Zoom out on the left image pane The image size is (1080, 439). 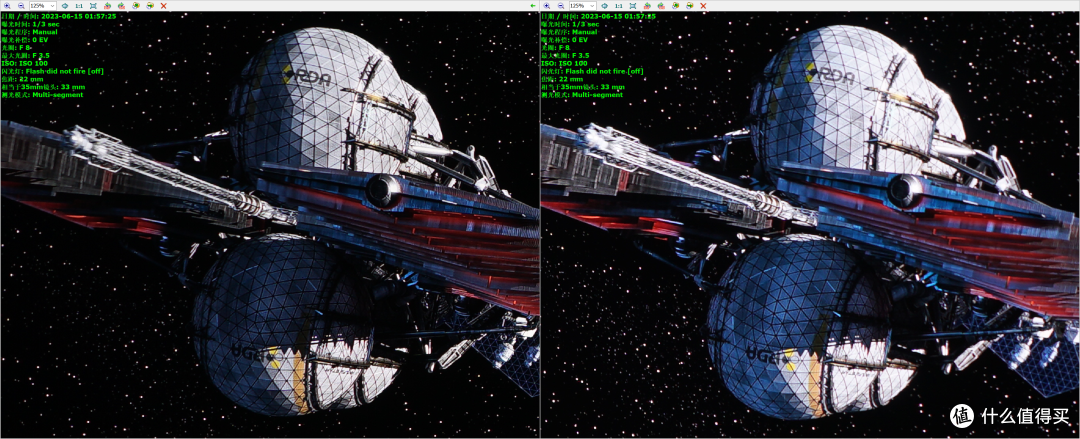[21, 6]
